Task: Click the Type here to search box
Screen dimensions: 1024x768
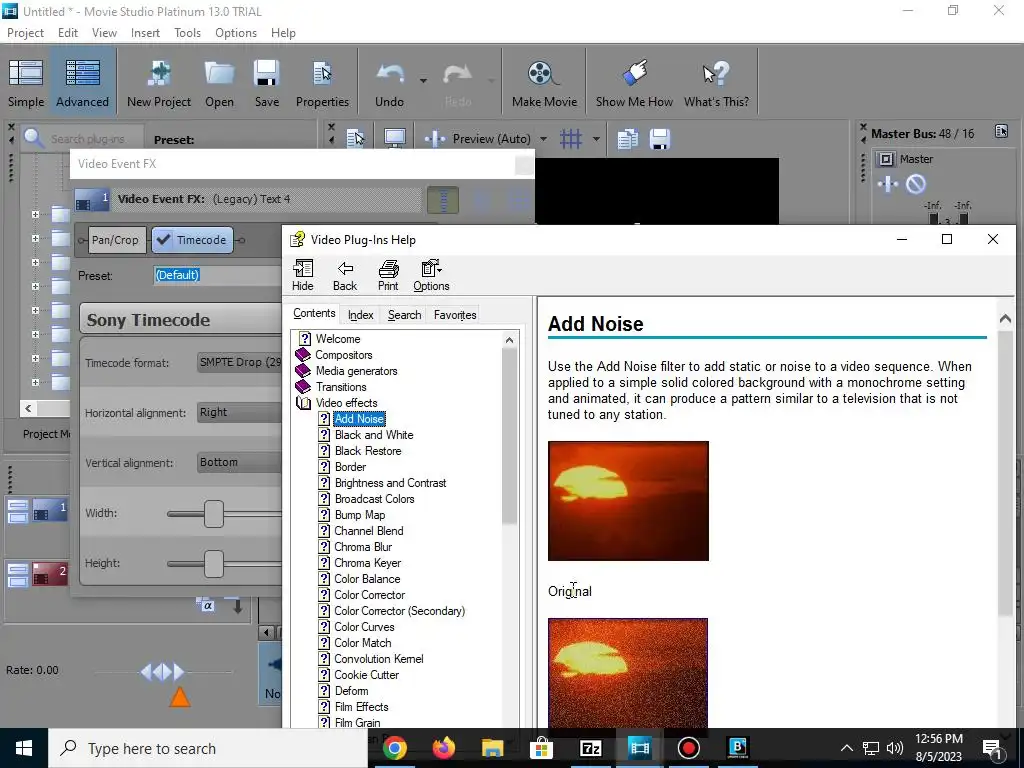Action: [208, 748]
